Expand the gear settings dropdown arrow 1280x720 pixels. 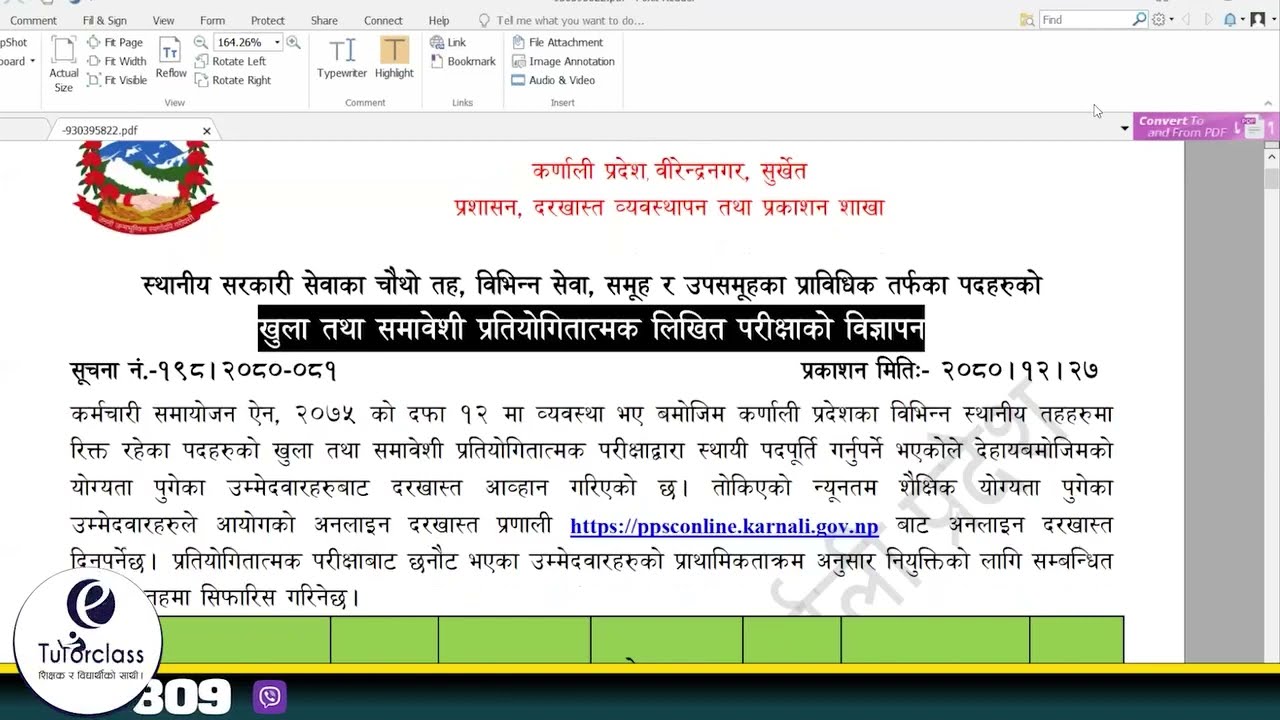(1169, 20)
